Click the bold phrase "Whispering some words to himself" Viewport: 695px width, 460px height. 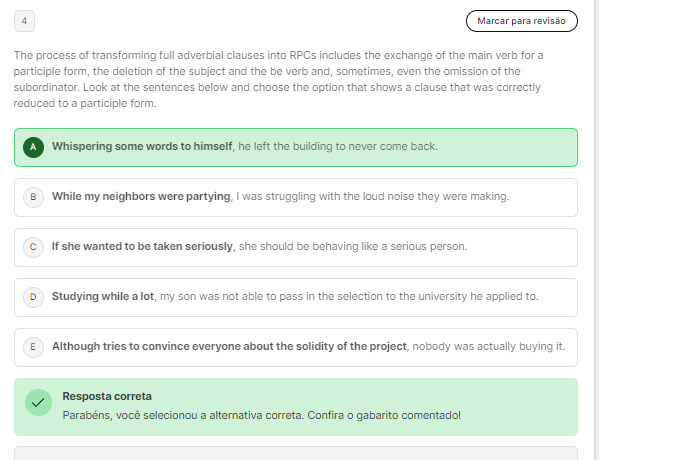point(142,147)
